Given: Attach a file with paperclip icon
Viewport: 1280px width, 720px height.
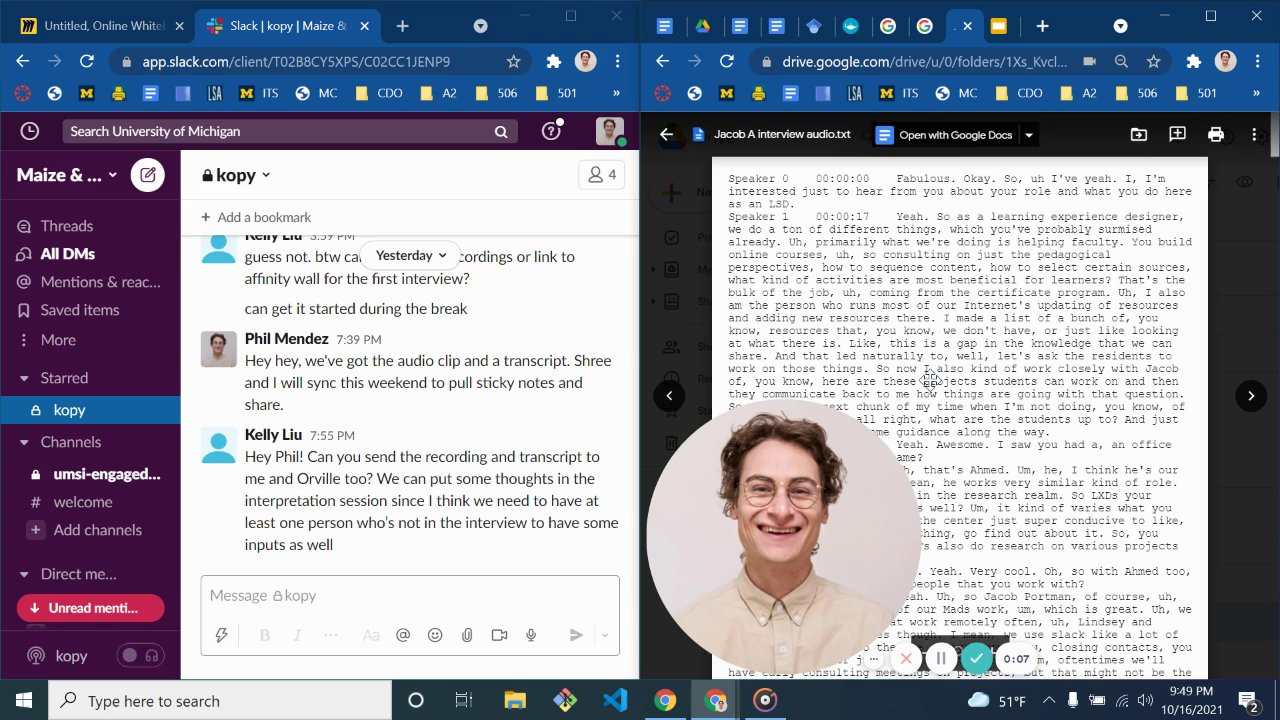Looking at the screenshot, I should 467,635.
